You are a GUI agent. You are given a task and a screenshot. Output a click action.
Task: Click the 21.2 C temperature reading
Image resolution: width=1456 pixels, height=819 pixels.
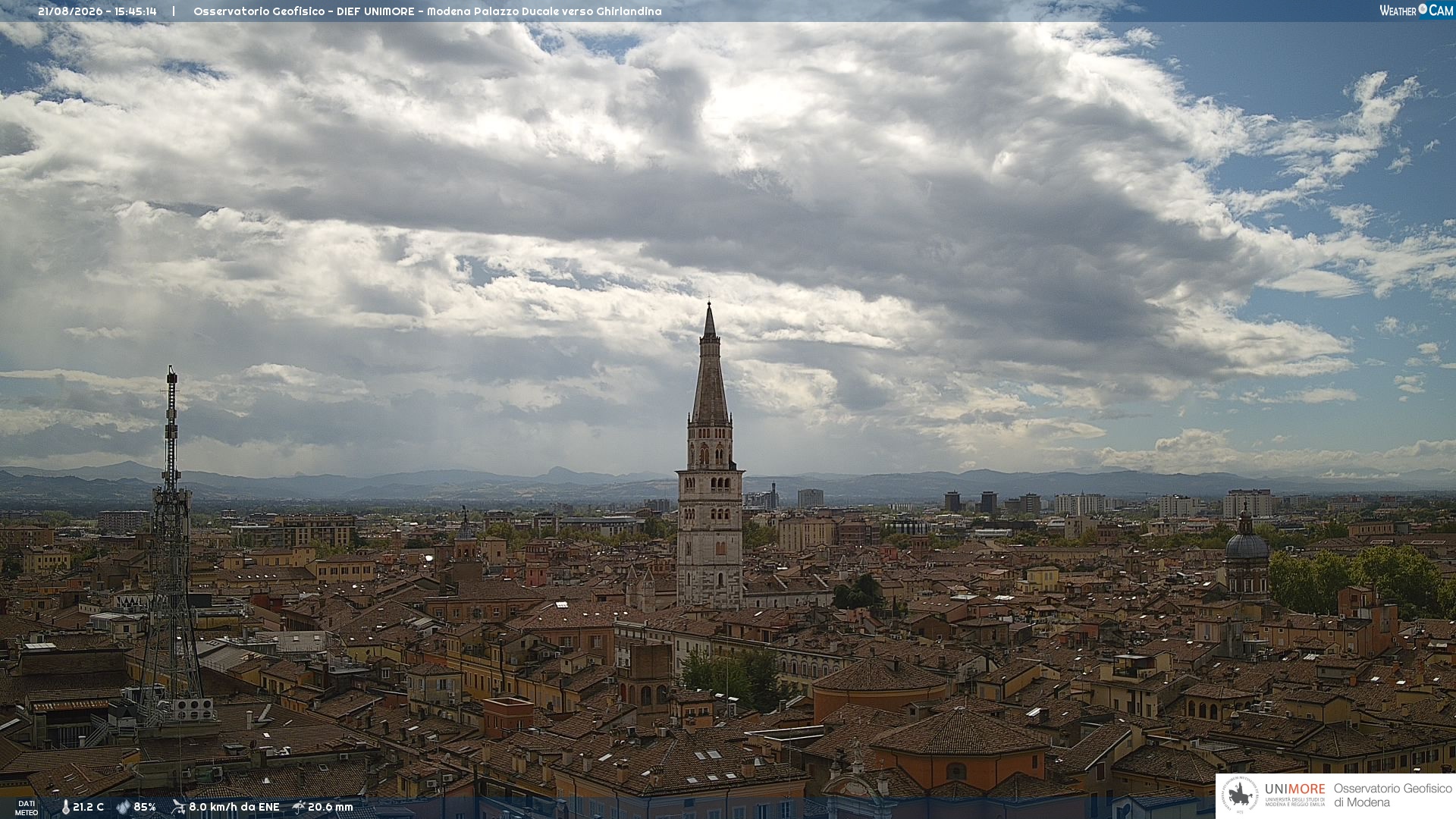(88, 808)
